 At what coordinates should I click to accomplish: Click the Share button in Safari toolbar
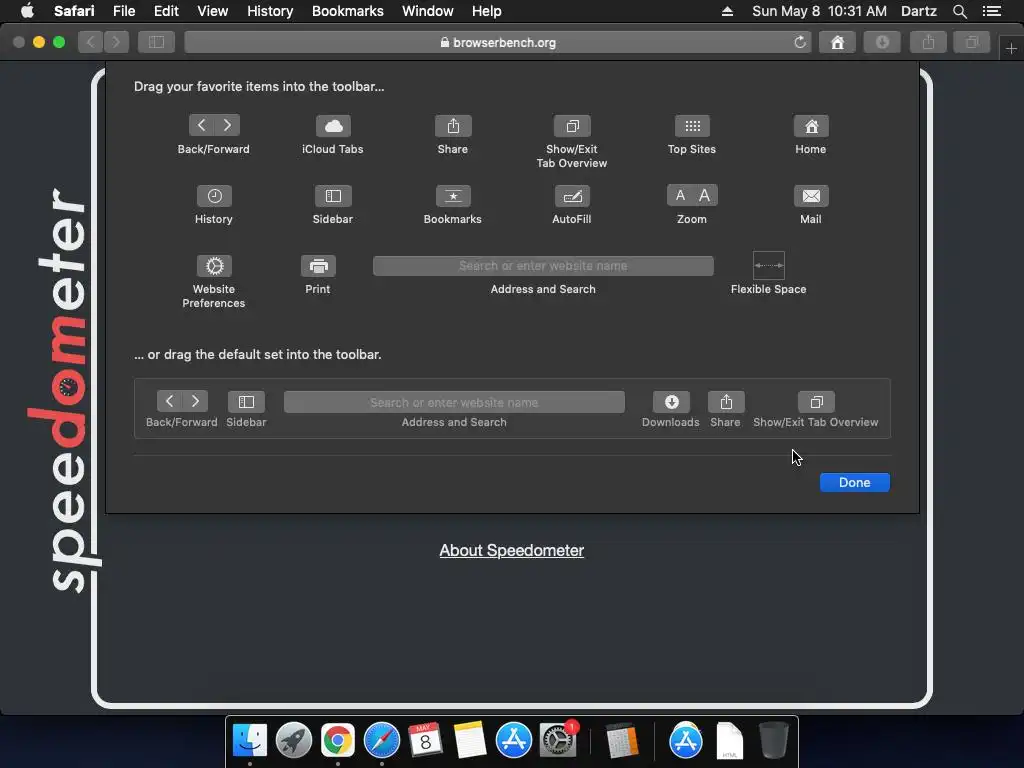pyautogui.click(x=928, y=42)
